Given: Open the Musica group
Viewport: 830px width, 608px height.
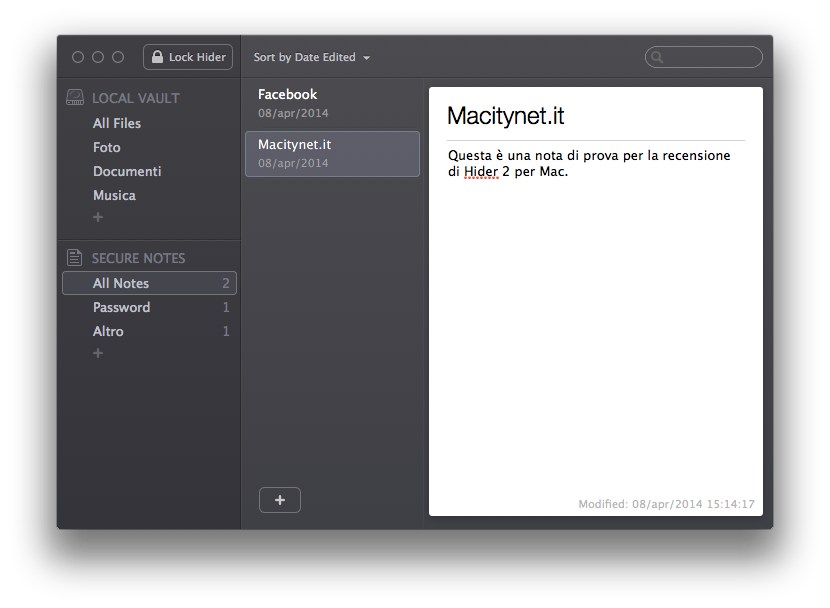Looking at the screenshot, I should (114, 195).
